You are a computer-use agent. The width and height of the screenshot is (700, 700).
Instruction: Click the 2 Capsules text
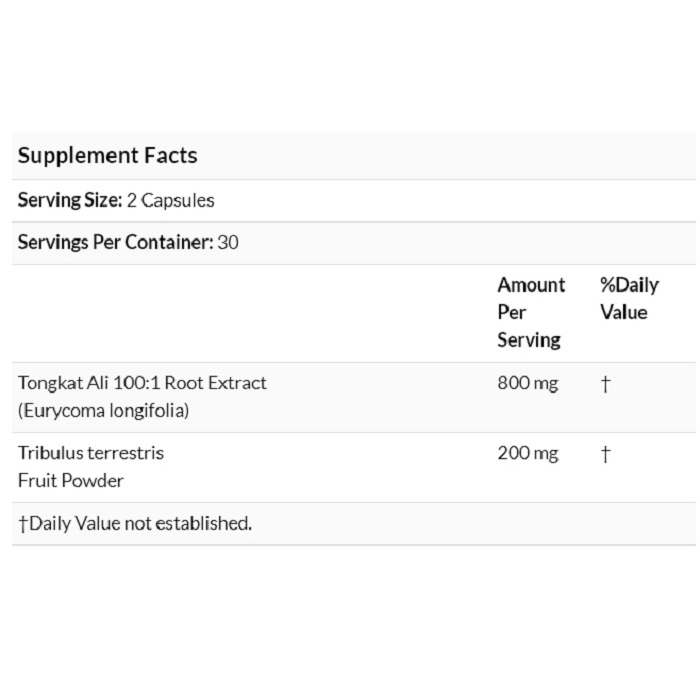pos(171,200)
